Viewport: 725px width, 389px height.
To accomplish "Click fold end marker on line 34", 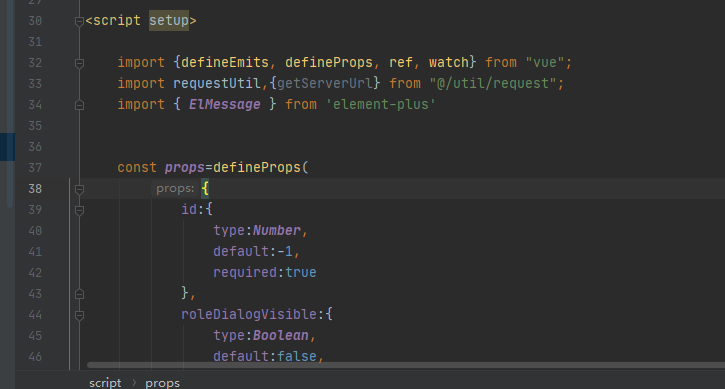I will point(80,105).
